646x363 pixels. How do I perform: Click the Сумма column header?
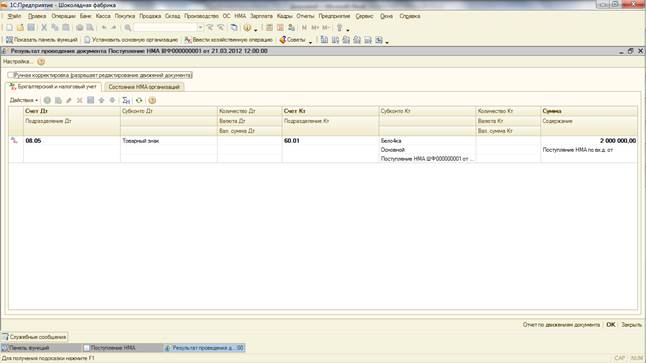tap(589, 111)
